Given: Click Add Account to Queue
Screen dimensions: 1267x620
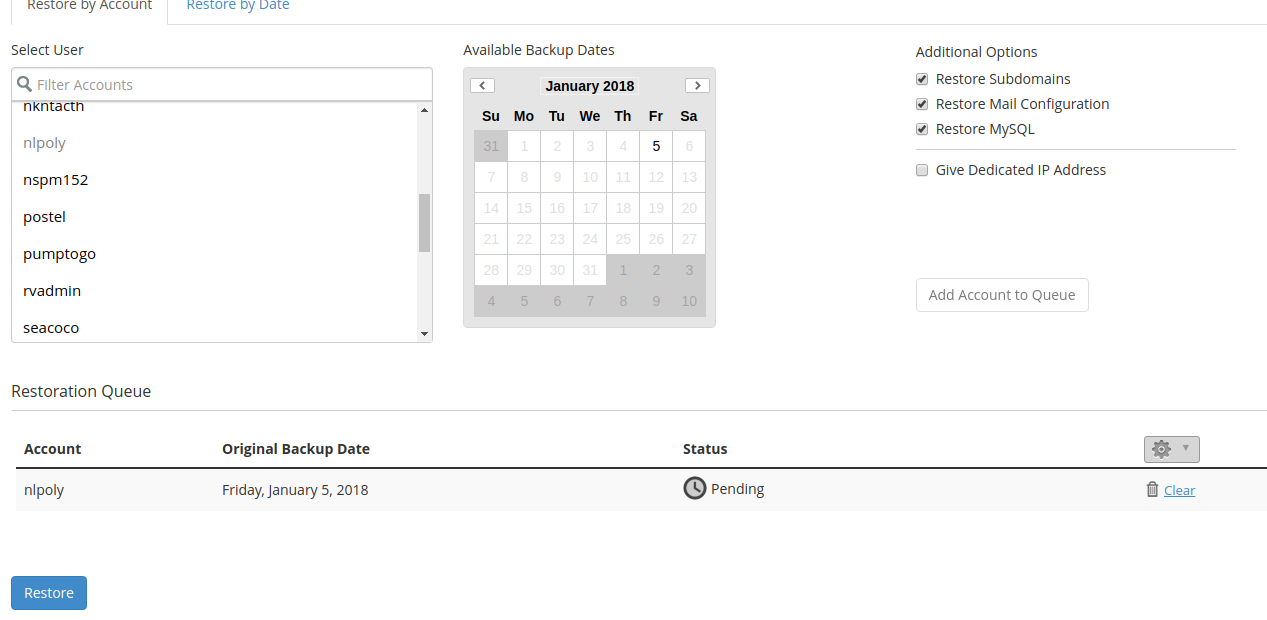Looking at the screenshot, I should (x=1001, y=294).
